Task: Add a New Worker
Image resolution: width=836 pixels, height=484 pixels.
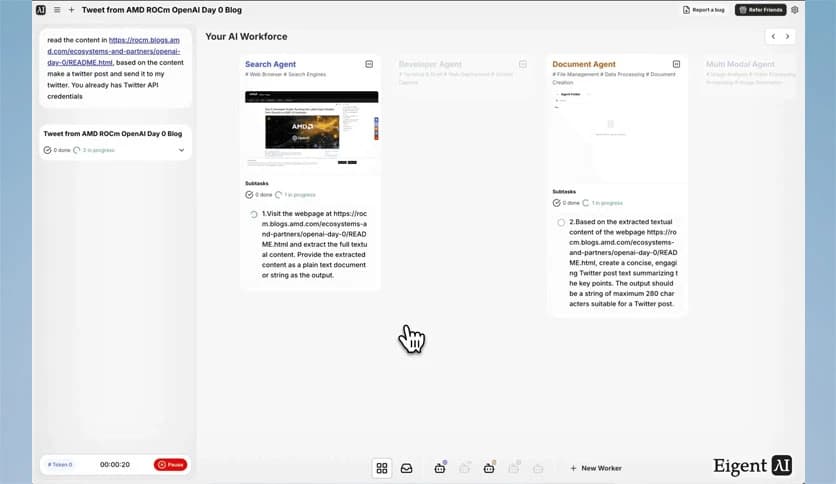Action: [x=596, y=468]
